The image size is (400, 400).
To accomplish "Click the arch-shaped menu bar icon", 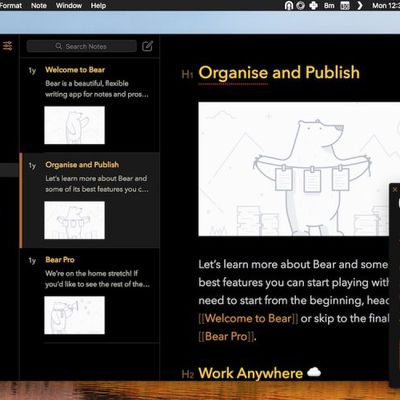I will (288, 6).
